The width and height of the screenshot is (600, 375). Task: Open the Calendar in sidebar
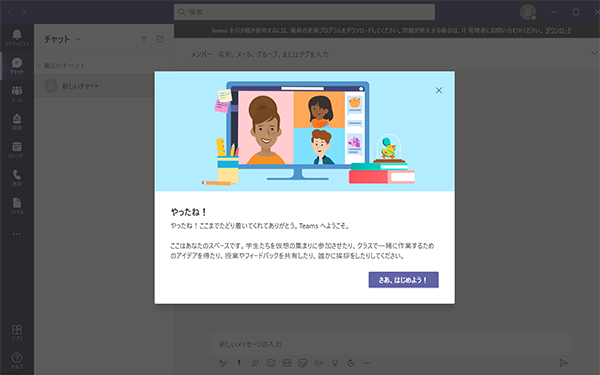click(17, 150)
